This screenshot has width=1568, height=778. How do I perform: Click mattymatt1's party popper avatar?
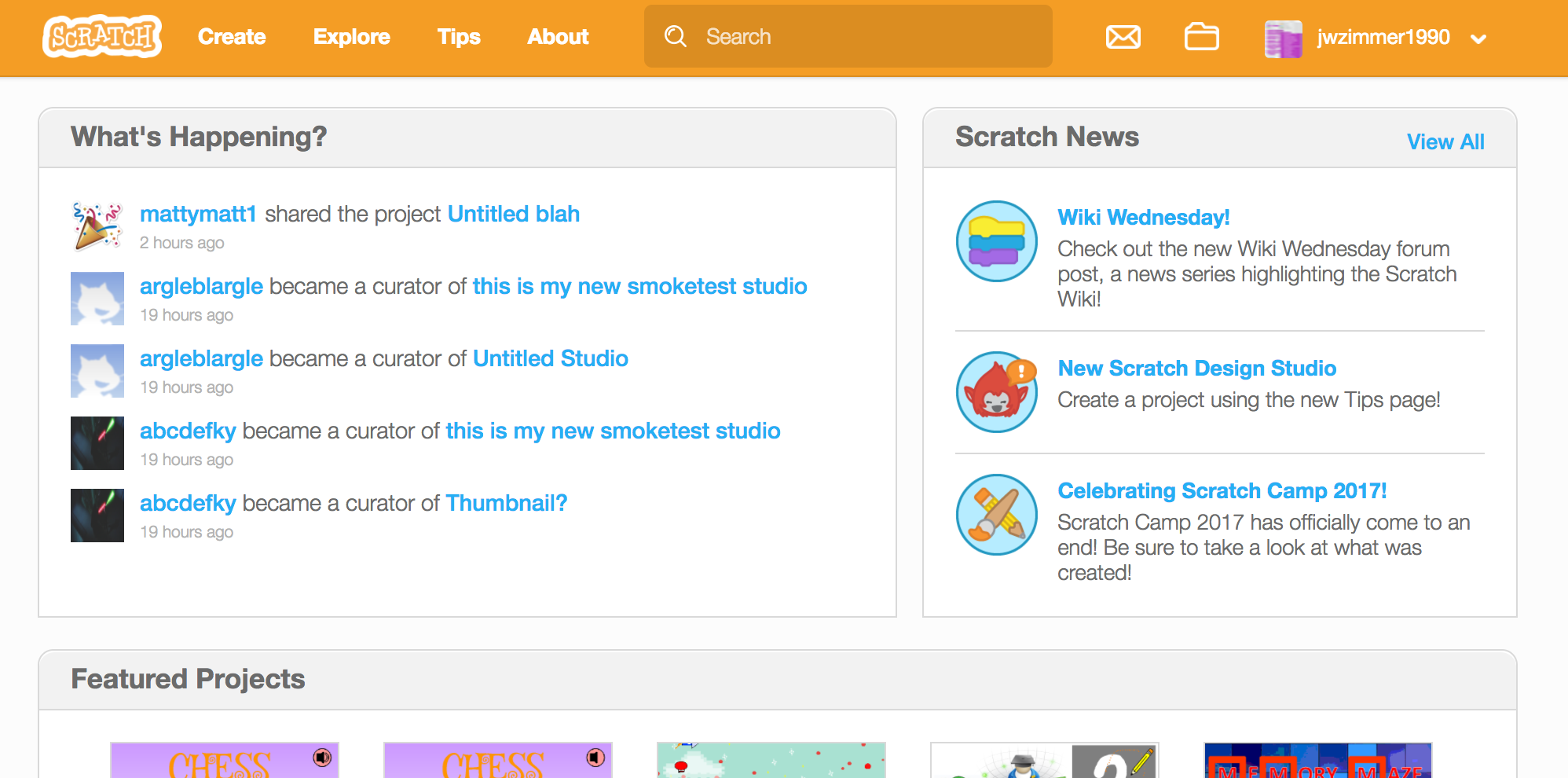[97, 226]
